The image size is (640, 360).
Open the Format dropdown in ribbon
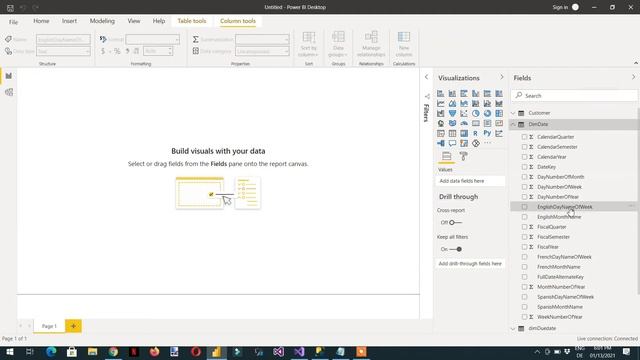click(x=153, y=39)
